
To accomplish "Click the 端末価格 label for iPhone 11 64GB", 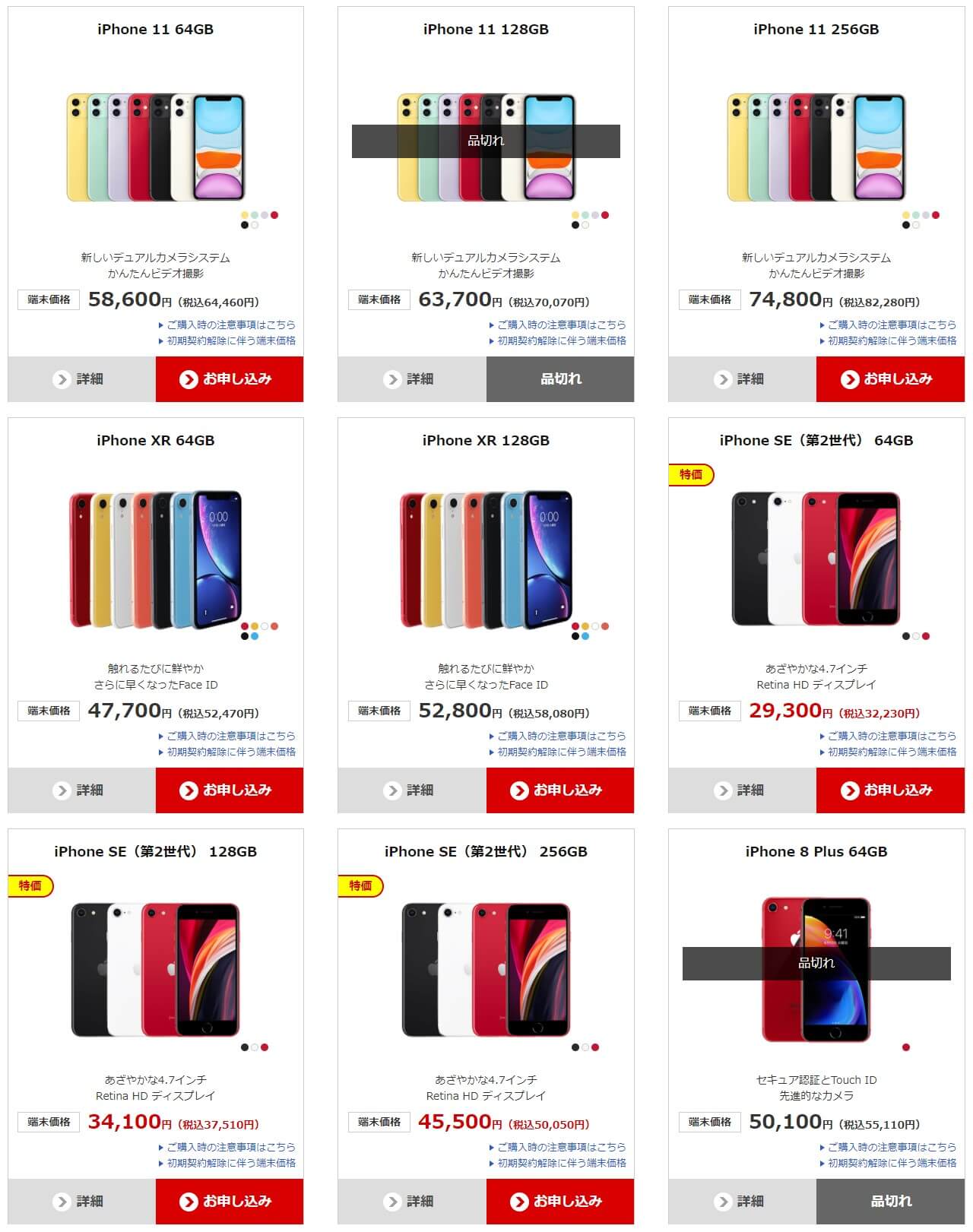I will point(49,299).
